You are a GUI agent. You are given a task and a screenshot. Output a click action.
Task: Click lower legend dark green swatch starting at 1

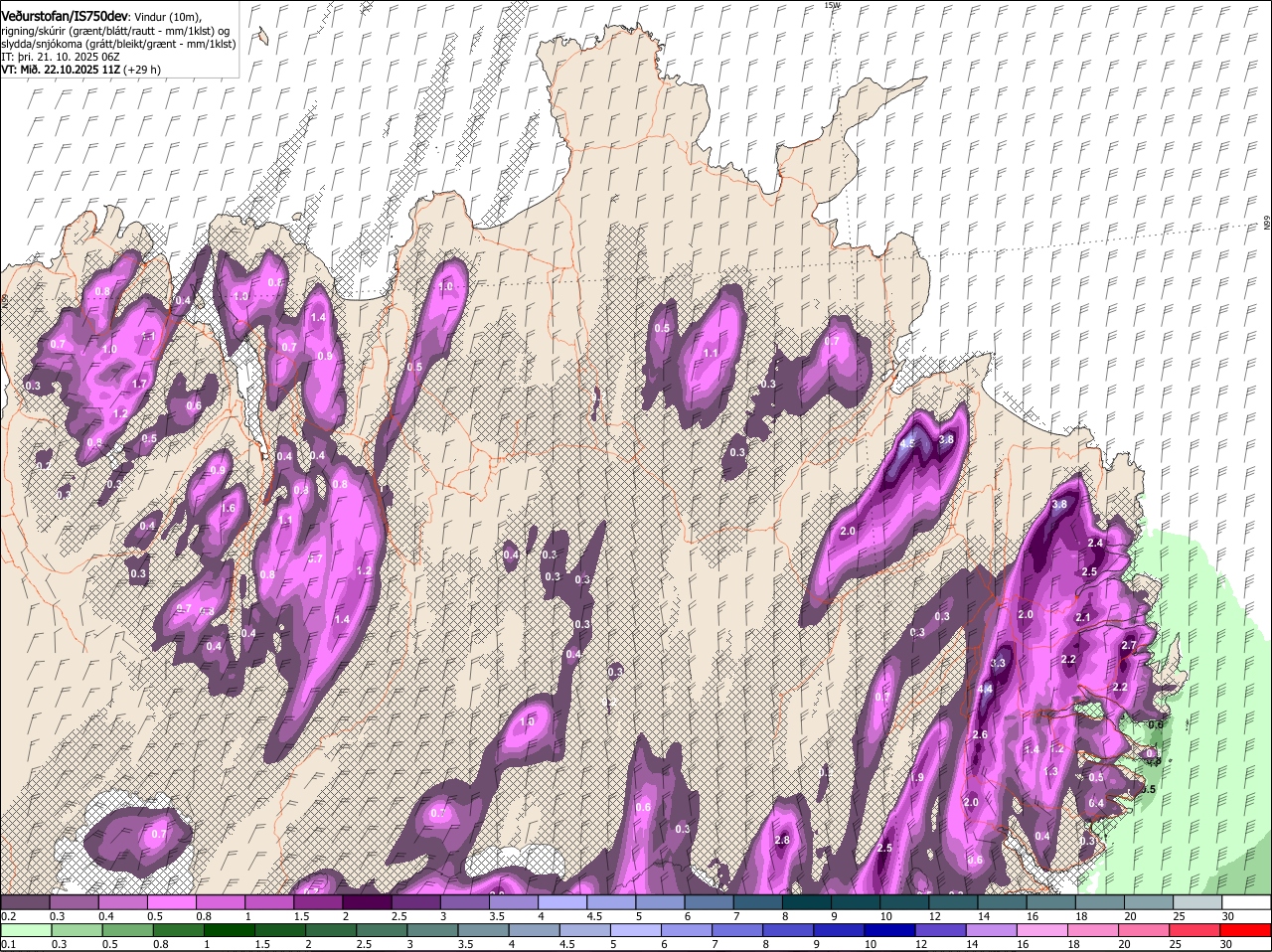[x=230, y=930]
